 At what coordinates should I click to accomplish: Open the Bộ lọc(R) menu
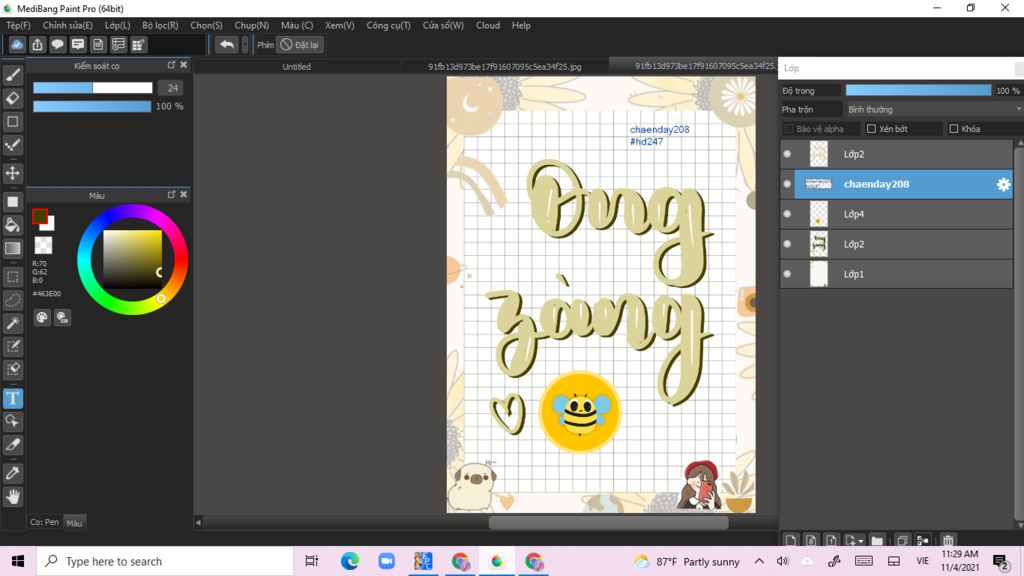(160, 25)
